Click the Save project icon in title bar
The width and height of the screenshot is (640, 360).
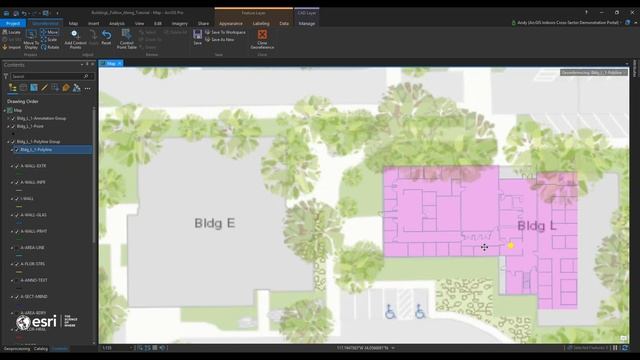16,13
